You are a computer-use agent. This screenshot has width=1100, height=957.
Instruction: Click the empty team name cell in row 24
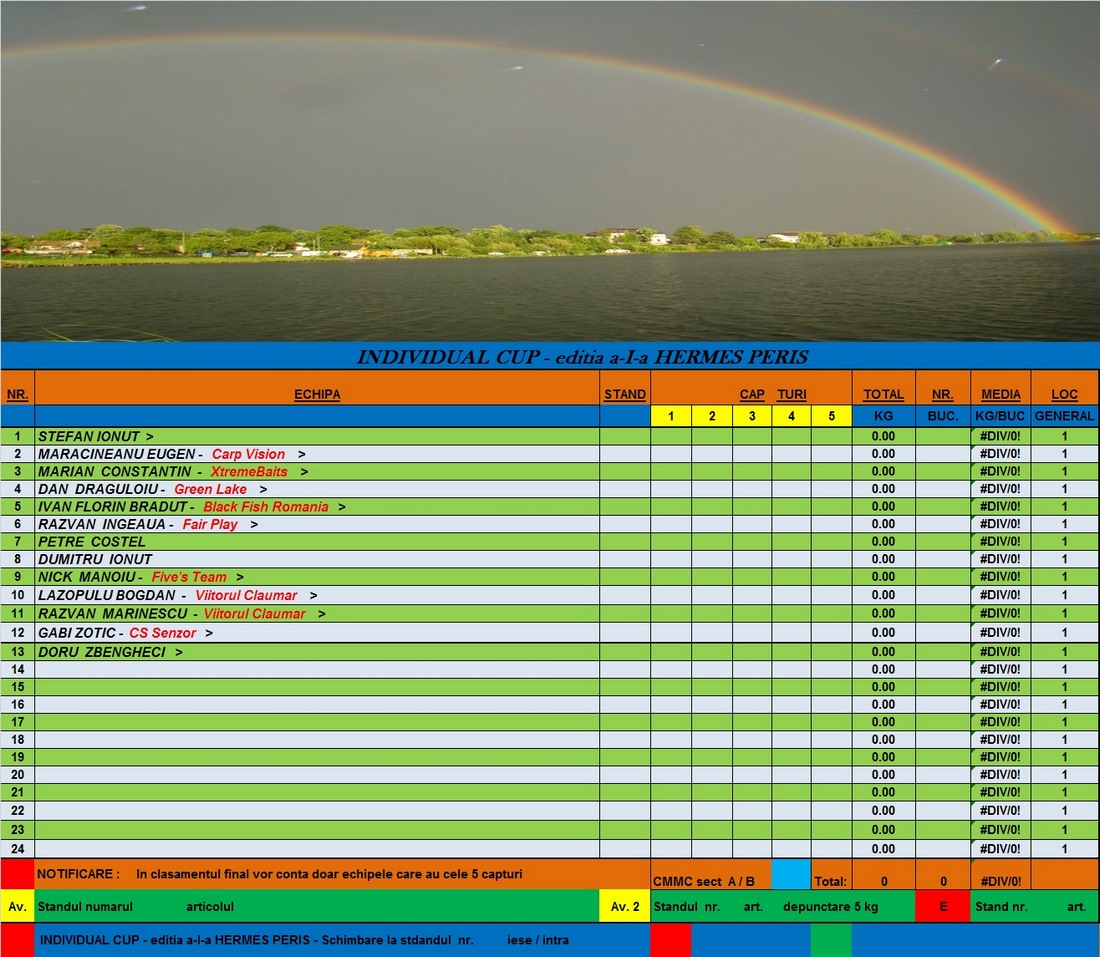tap(317, 849)
